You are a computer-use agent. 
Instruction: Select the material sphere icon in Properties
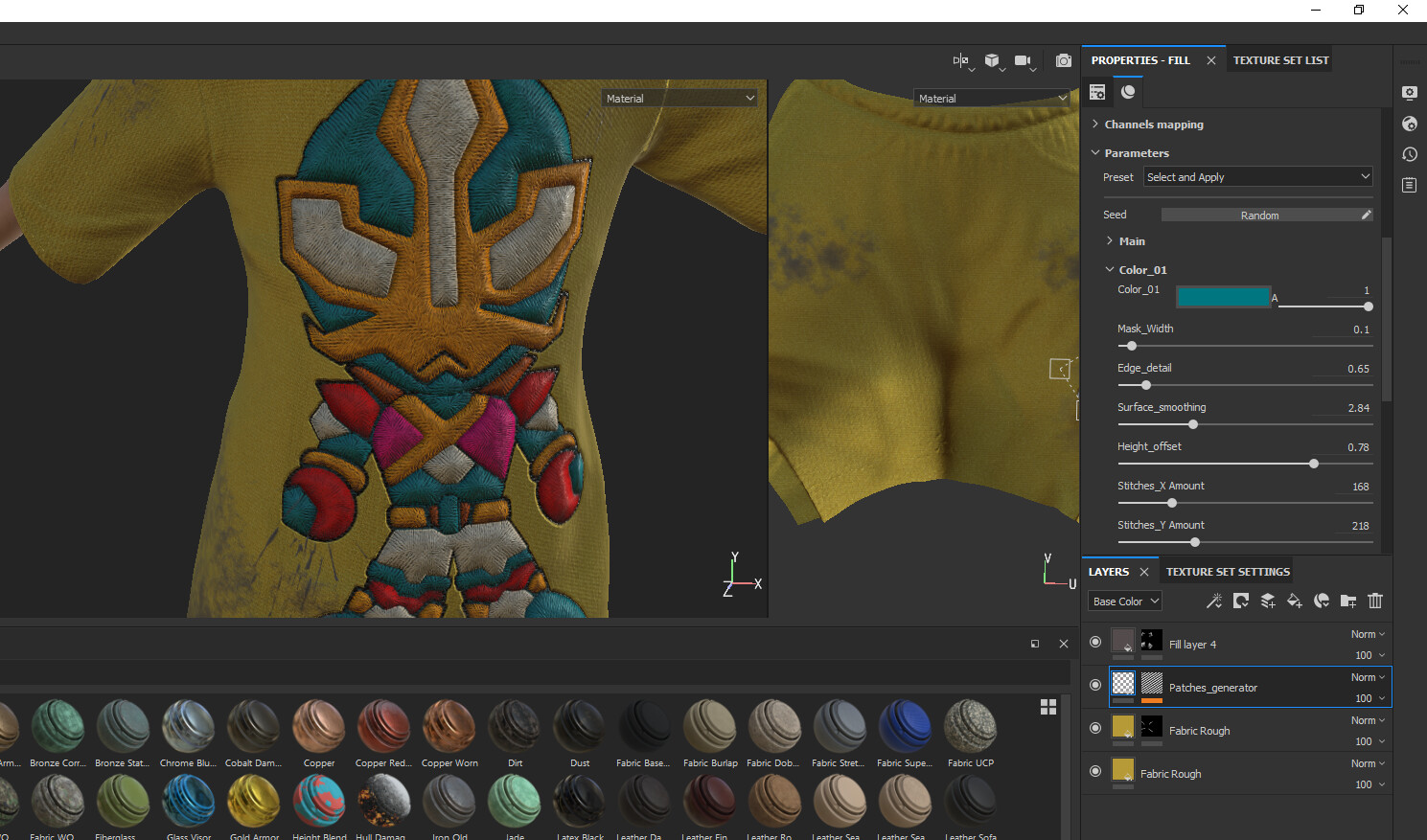[1128, 92]
